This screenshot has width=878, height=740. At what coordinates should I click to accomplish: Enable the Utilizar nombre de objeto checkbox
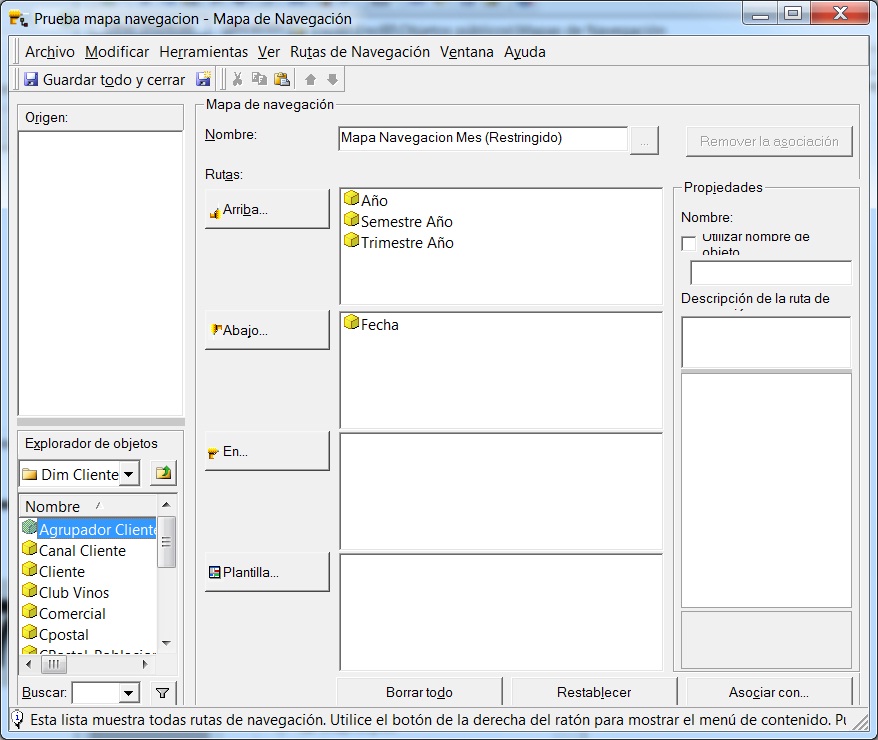tap(689, 243)
